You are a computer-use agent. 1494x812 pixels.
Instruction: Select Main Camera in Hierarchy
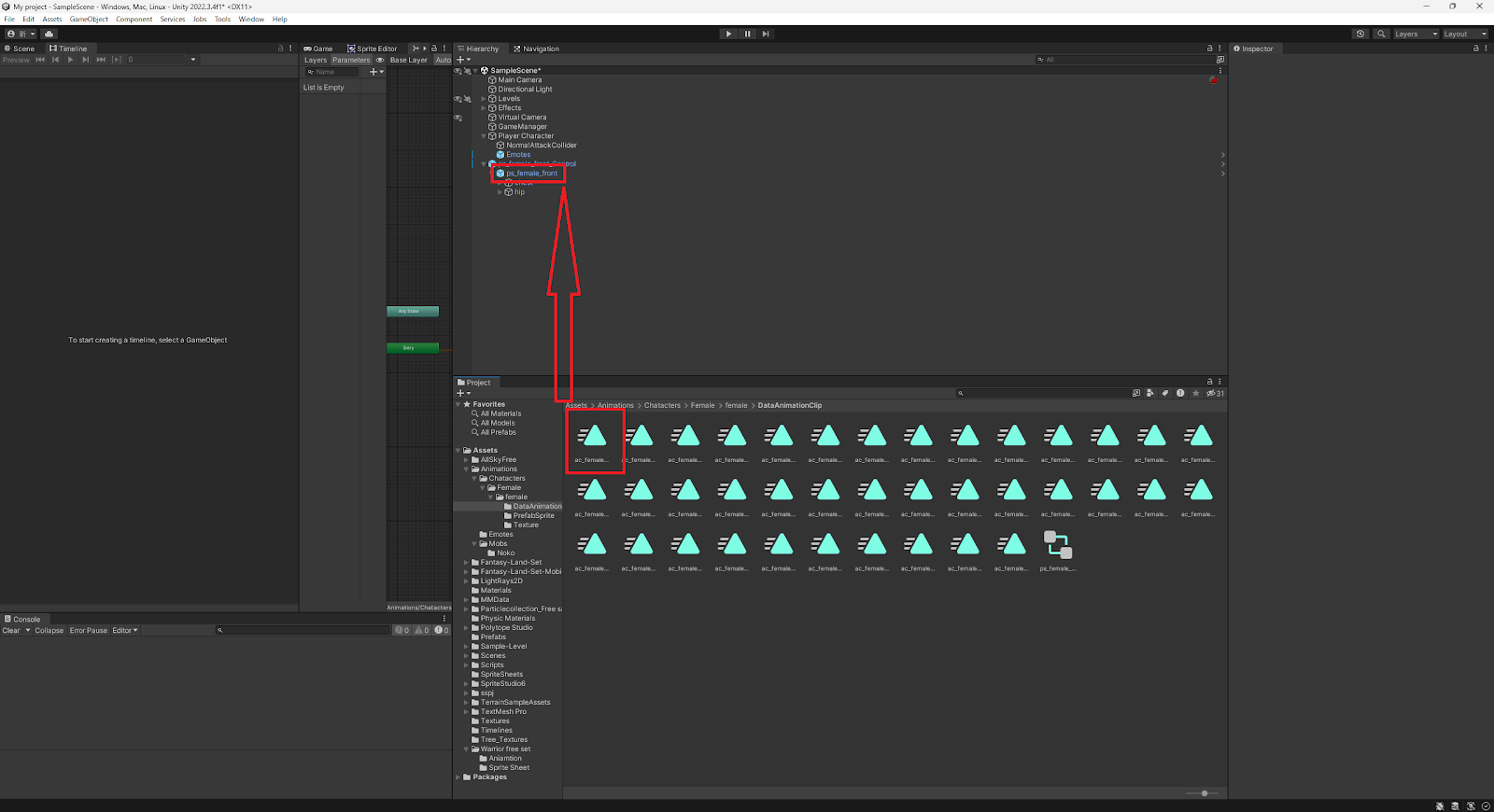point(519,79)
